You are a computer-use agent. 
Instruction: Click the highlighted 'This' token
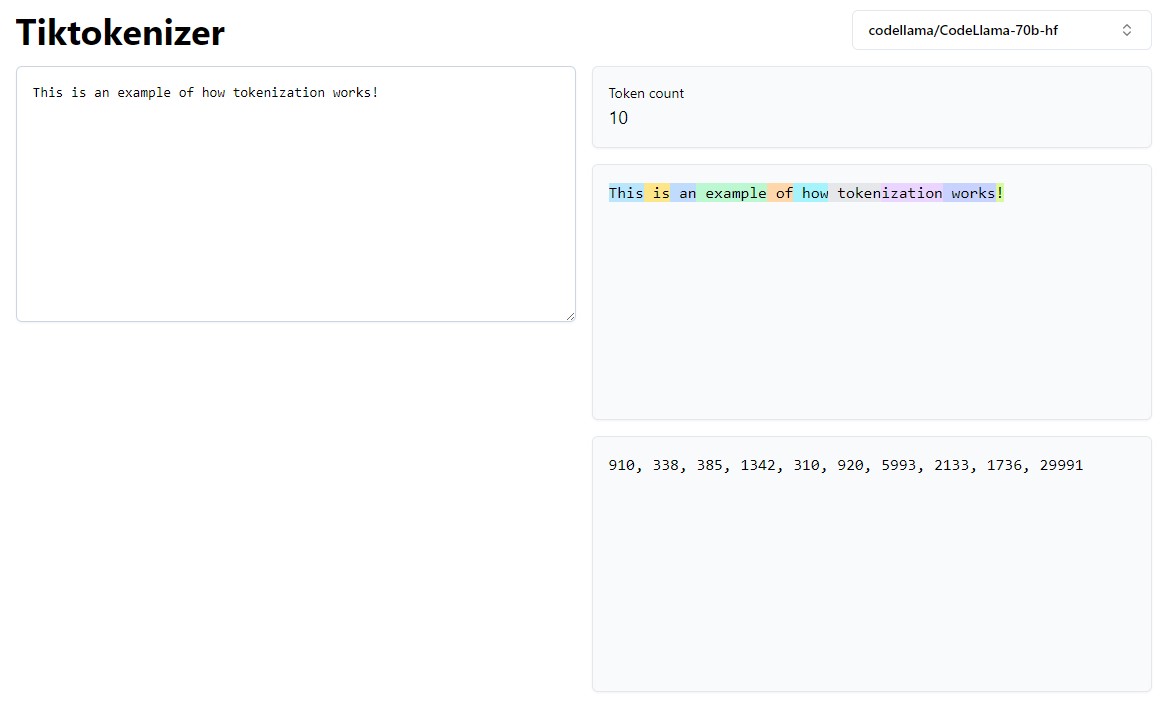[x=626, y=193]
